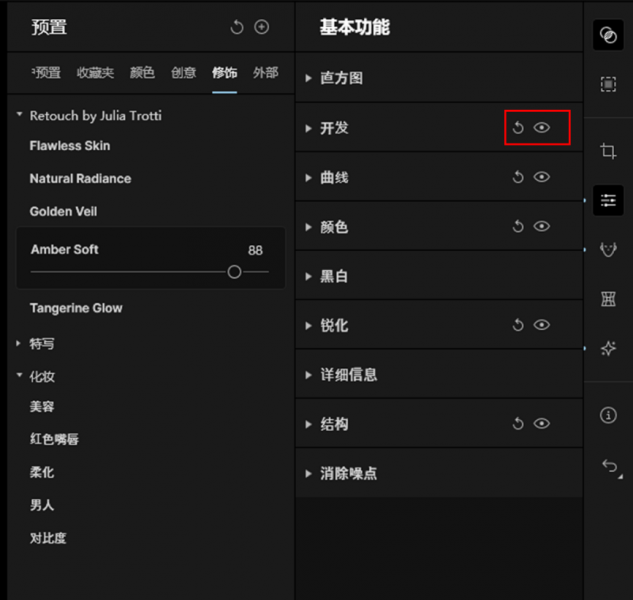Click the AI sparkle icon in sidebar
The width and height of the screenshot is (633, 600).
pyautogui.click(x=608, y=348)
